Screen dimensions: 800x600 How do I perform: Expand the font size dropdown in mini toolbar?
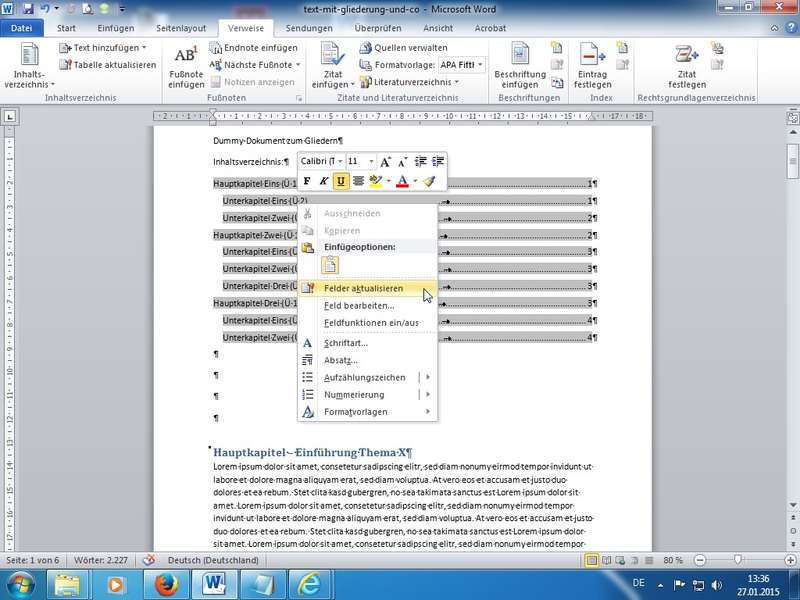coord(372,161)
